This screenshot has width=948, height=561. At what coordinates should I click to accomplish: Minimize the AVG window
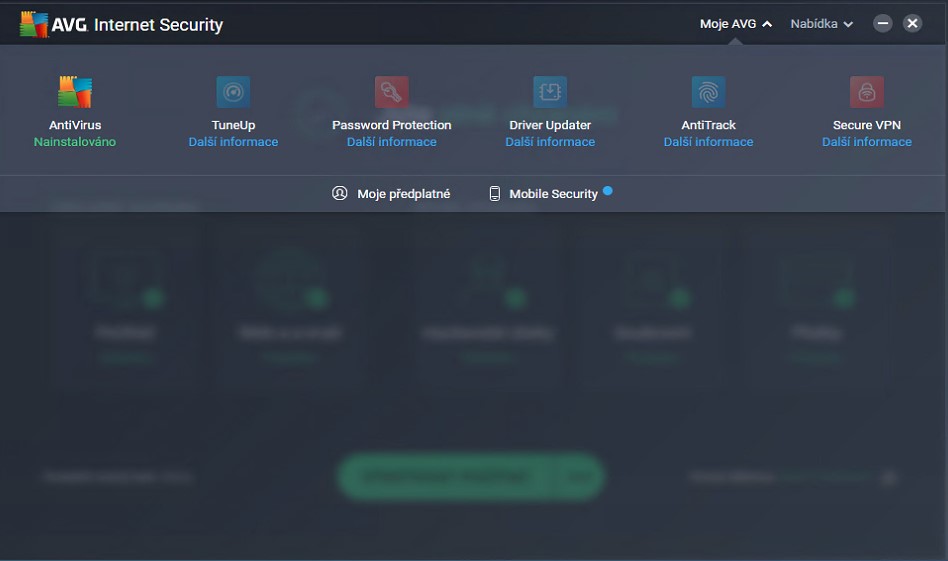click(883, 24)
